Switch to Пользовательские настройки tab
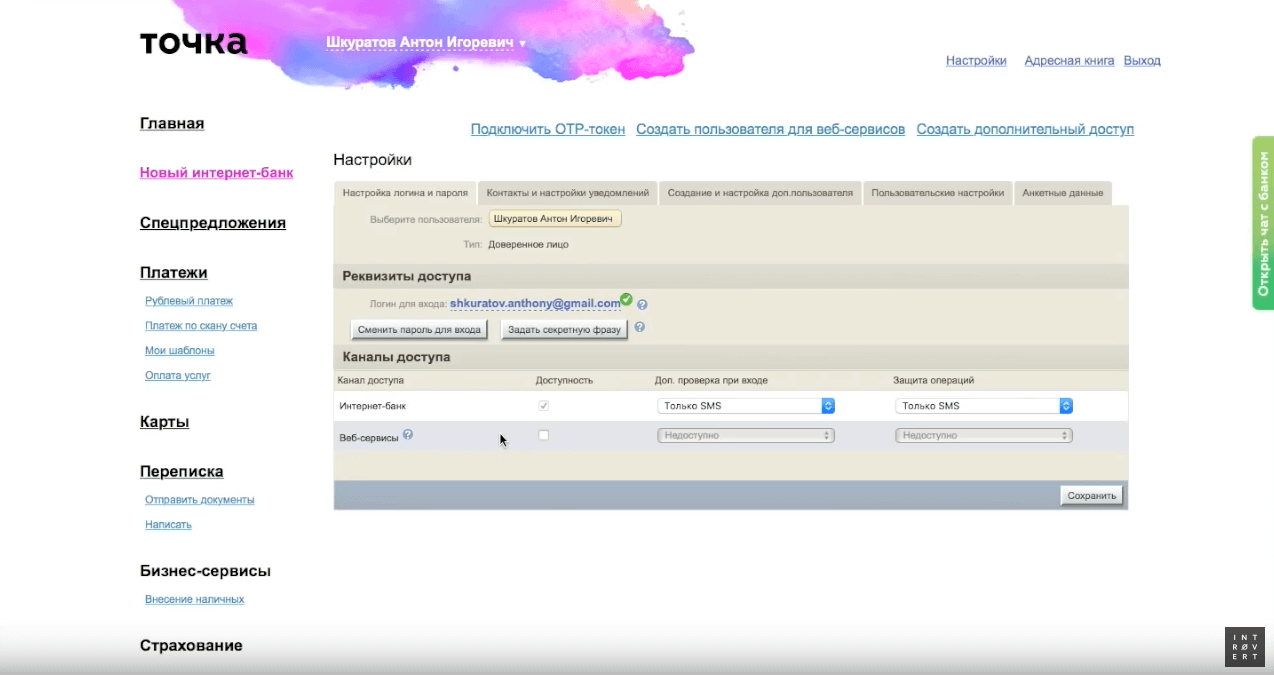The image size is (1274, 675). coord(937,193)
